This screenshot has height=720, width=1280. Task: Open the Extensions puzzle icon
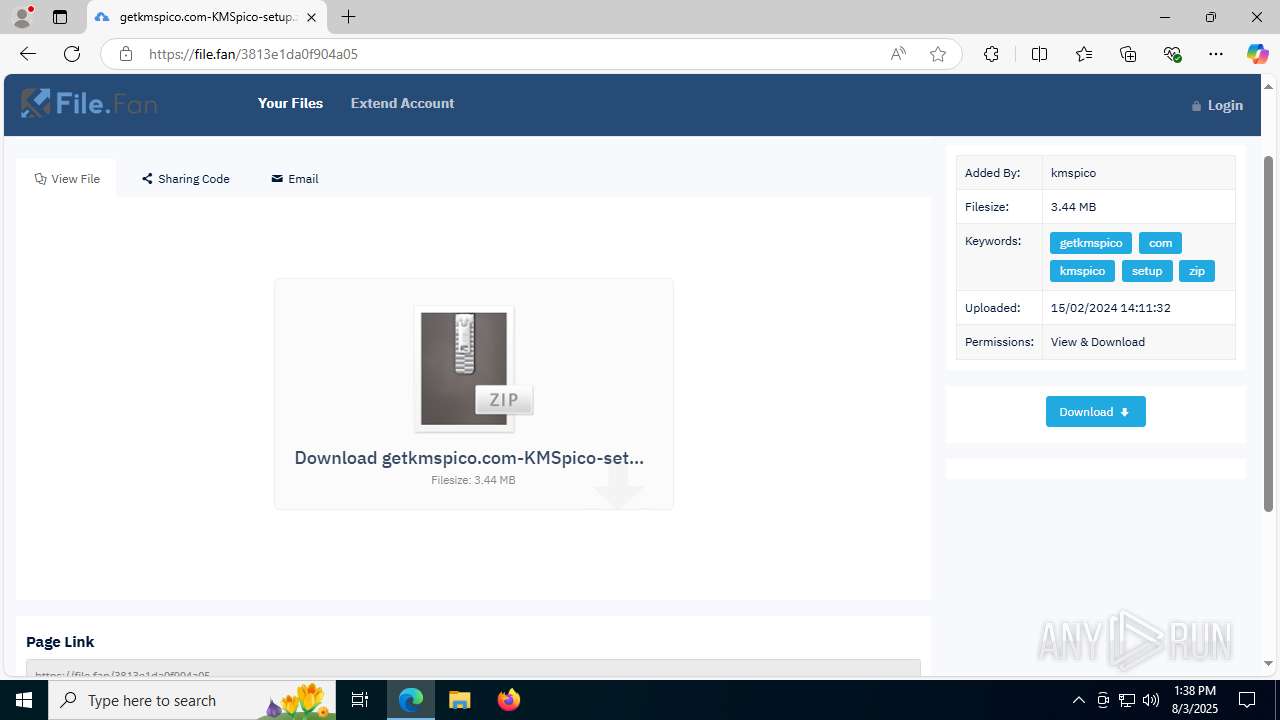click(991, 54)
